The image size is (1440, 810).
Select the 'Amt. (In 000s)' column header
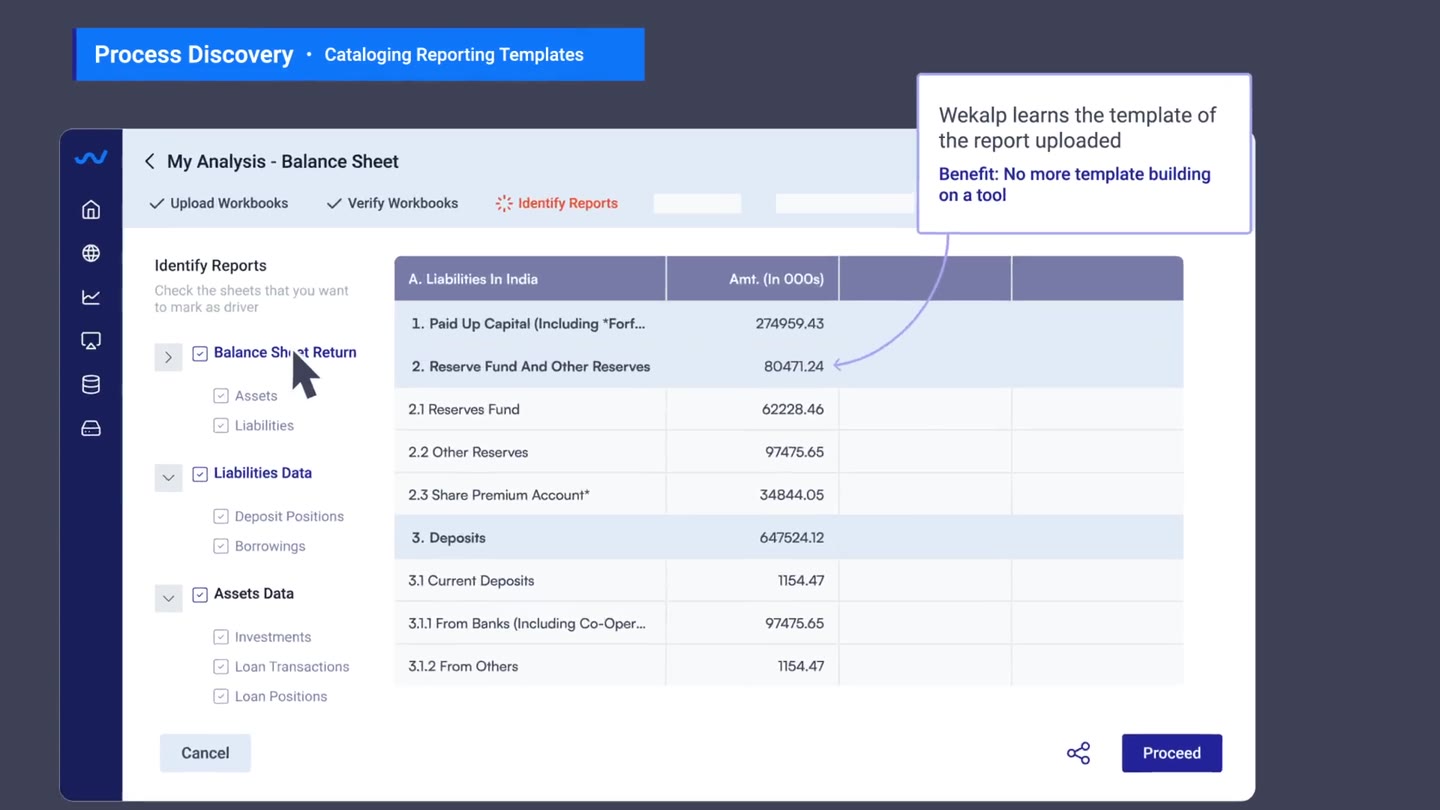[753, 279]
